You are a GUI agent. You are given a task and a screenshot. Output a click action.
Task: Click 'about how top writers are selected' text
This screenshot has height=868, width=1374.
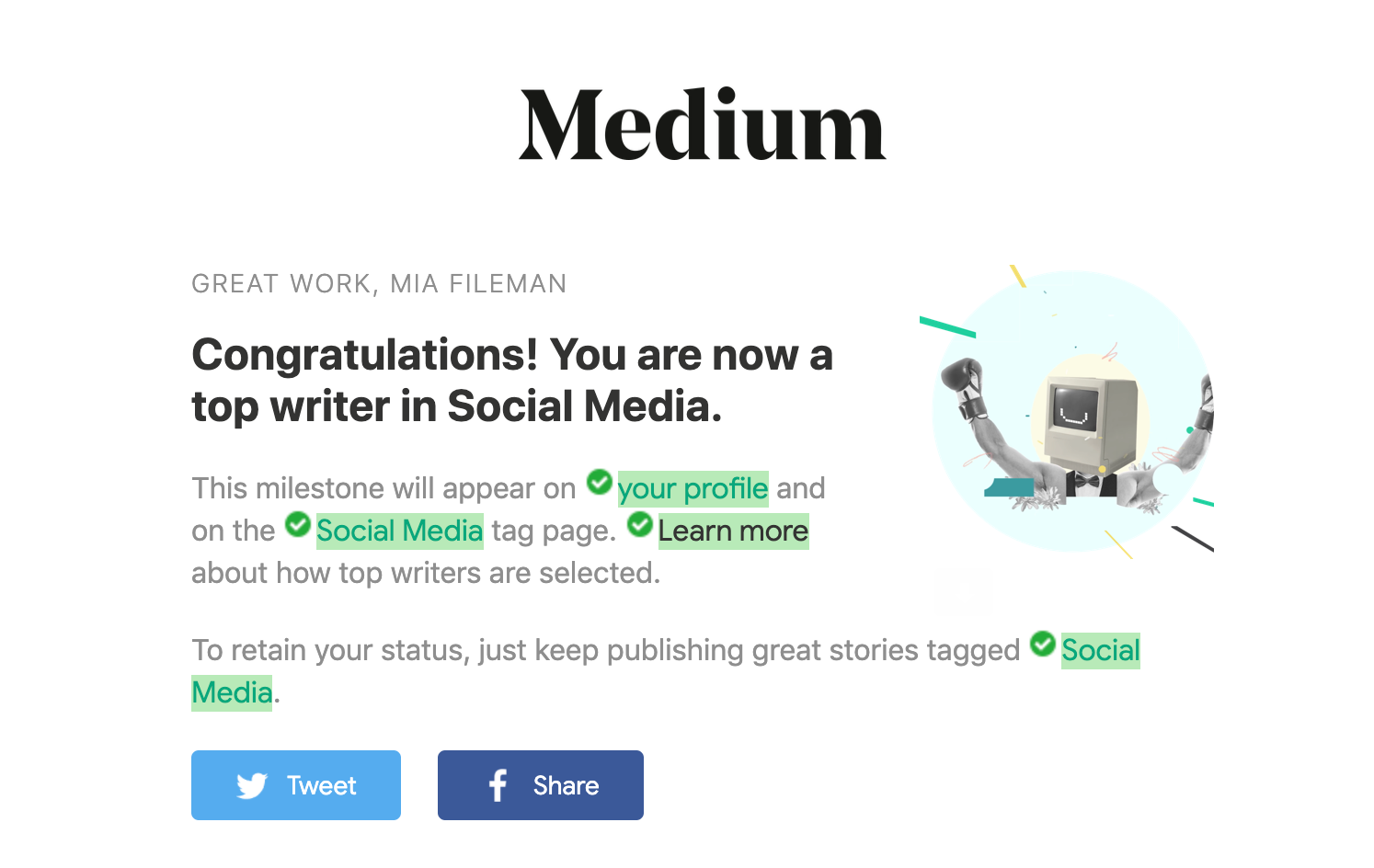[426, 573]
